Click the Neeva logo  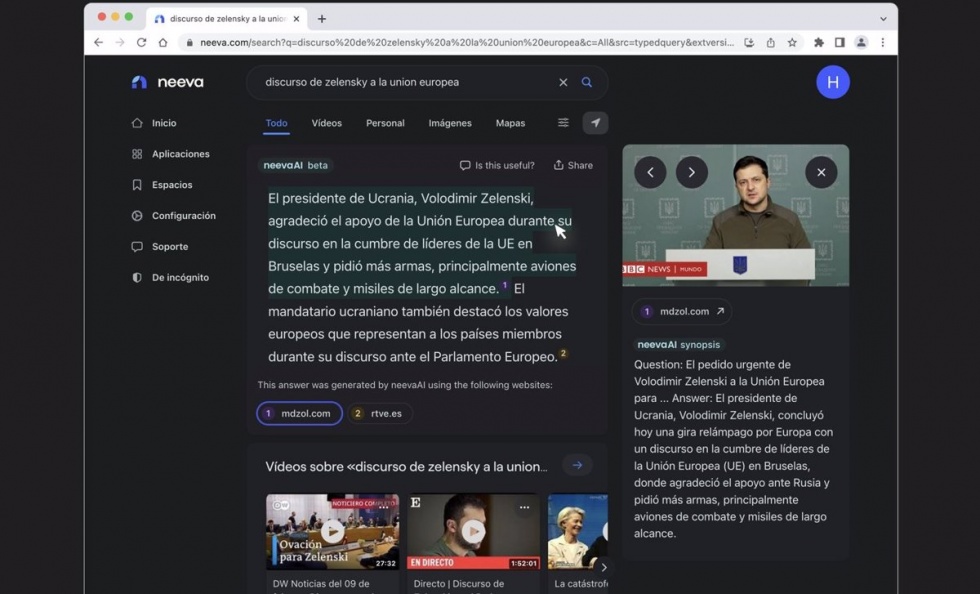[168, 82]
